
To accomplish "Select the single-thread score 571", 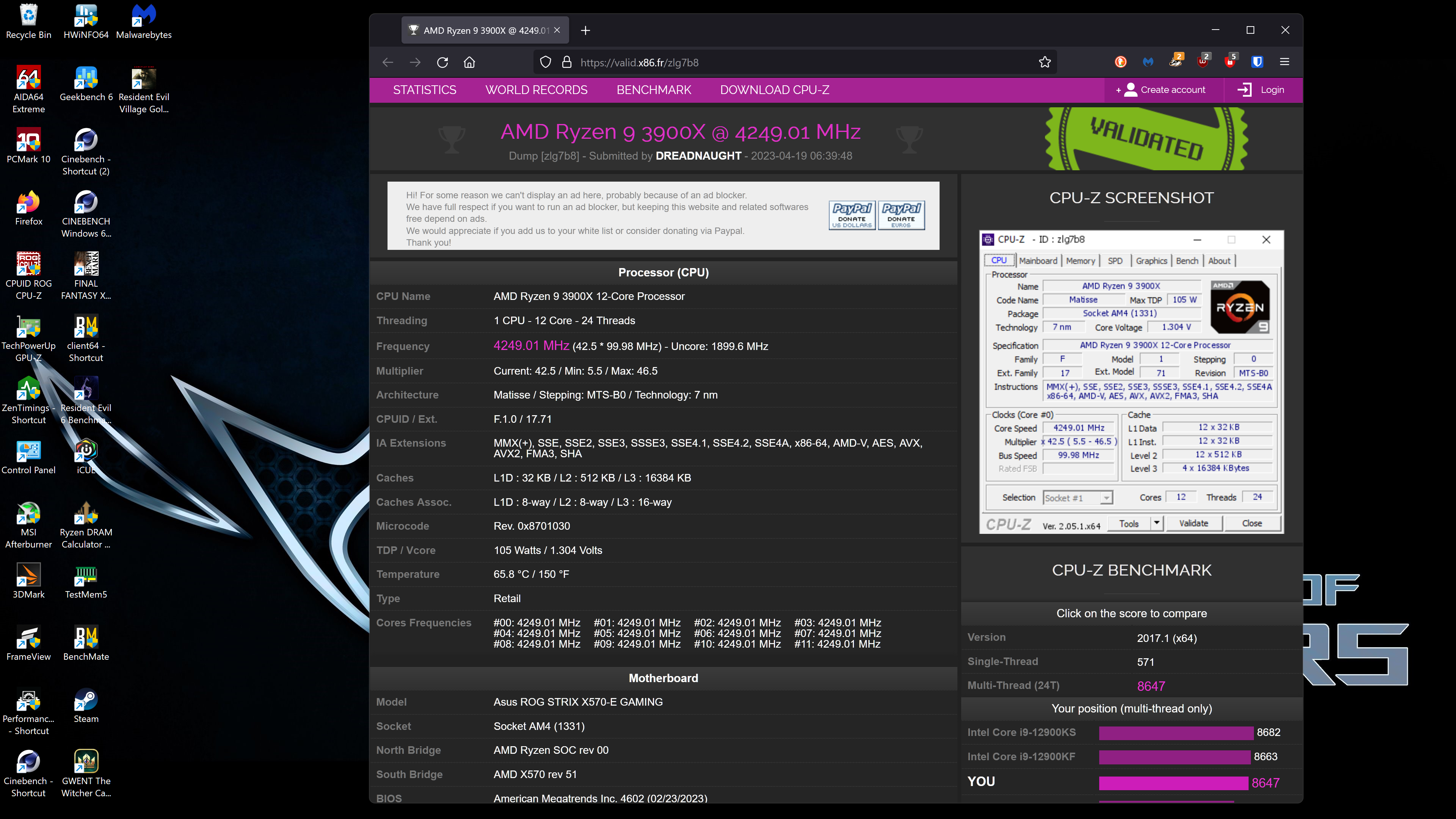I will coord(1146,662).
